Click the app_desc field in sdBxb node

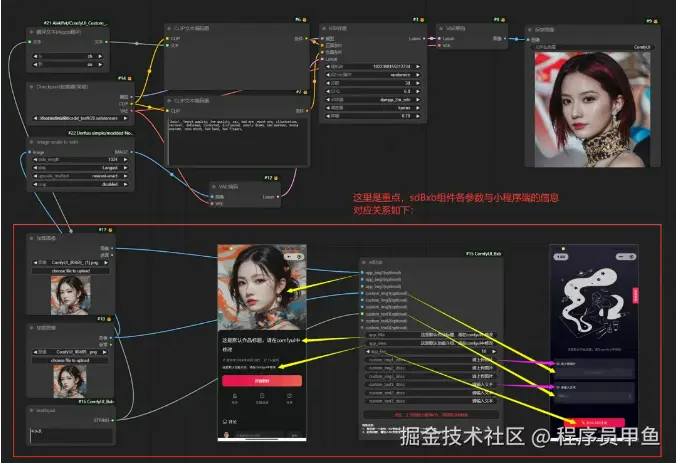(x=430, y=343)
